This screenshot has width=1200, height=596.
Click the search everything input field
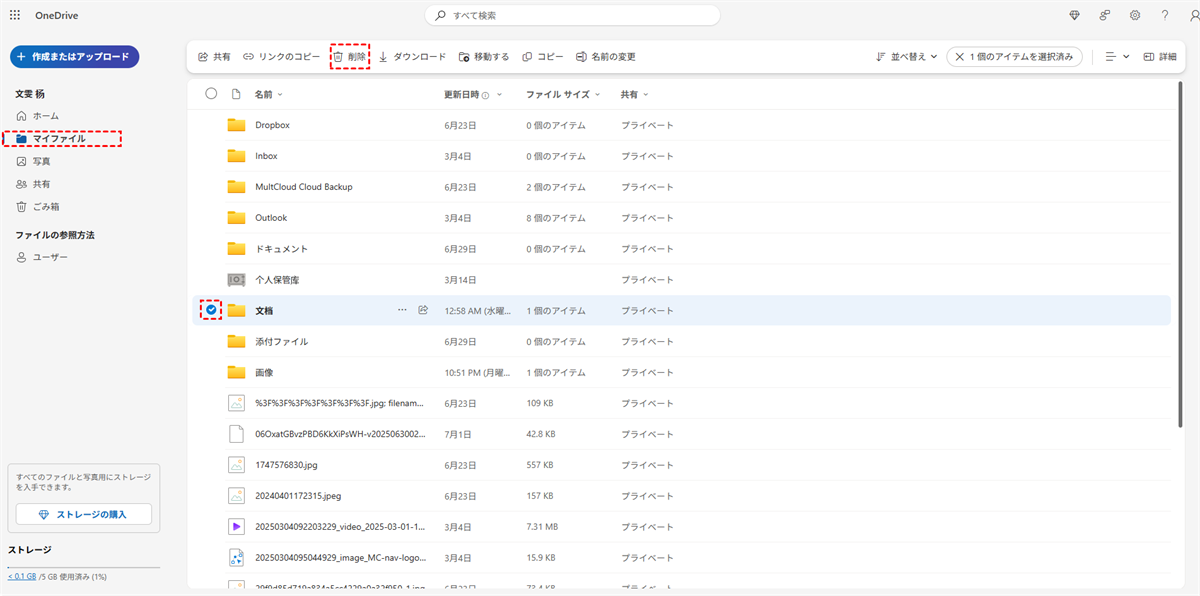coord(572,15)
